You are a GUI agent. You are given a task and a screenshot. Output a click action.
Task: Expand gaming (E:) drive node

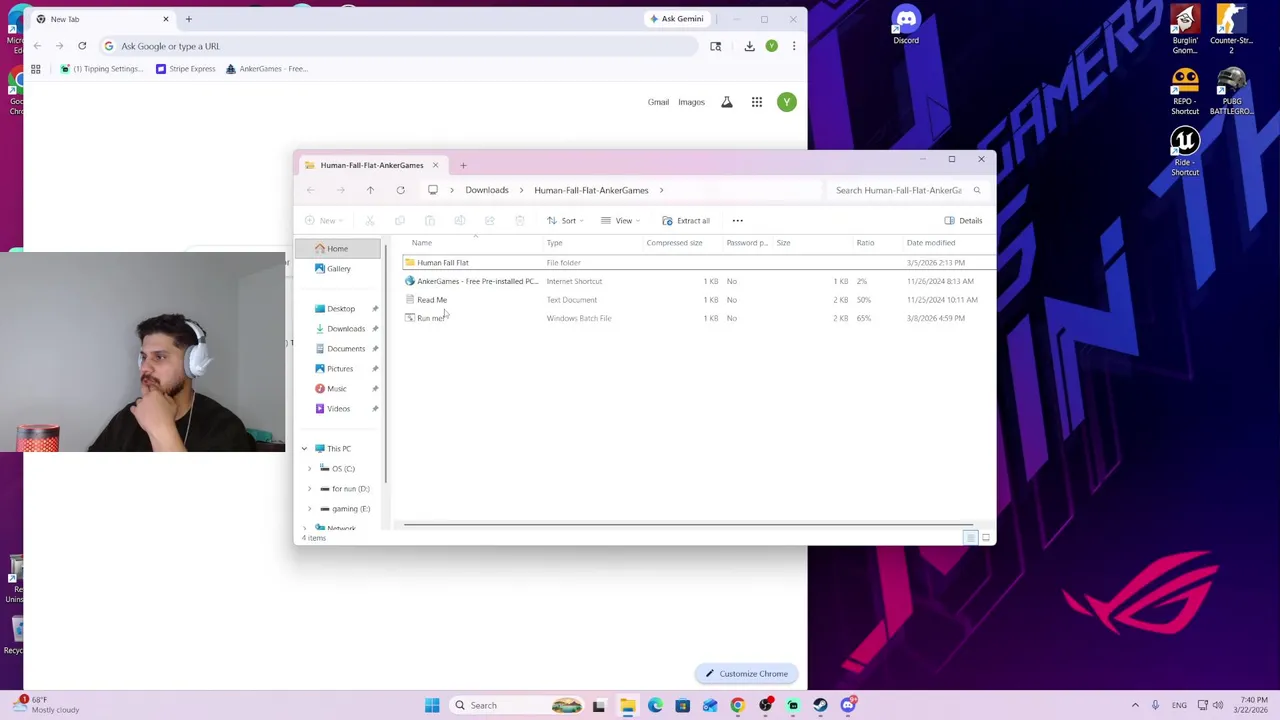coord(310,509)
